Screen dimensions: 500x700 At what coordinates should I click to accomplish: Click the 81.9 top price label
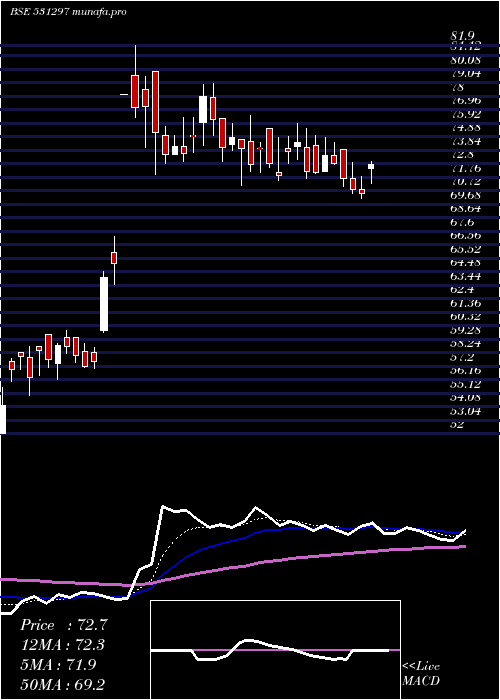[462, 36]
